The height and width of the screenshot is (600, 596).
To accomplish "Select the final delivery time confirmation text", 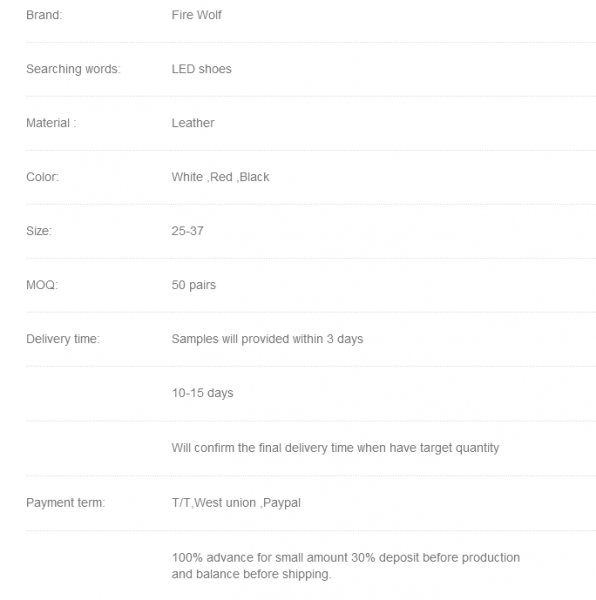I will tap(335, 448).
